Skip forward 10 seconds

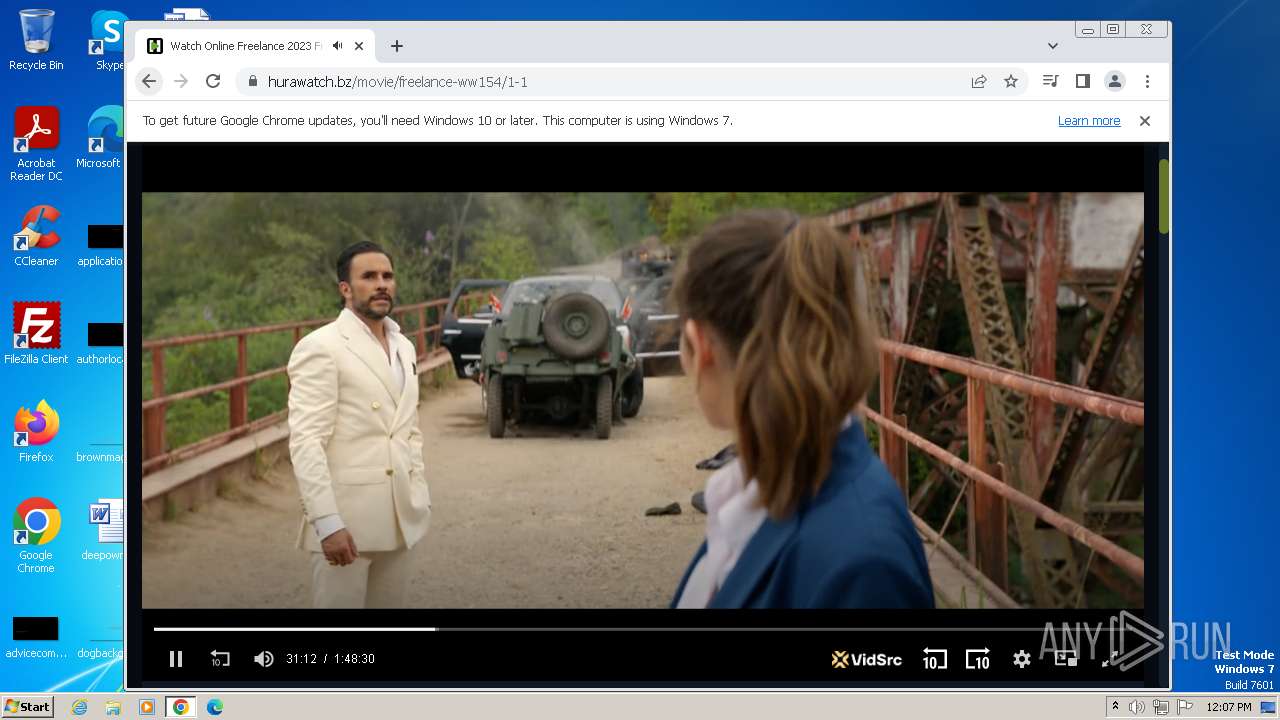(x=978, y=659)
